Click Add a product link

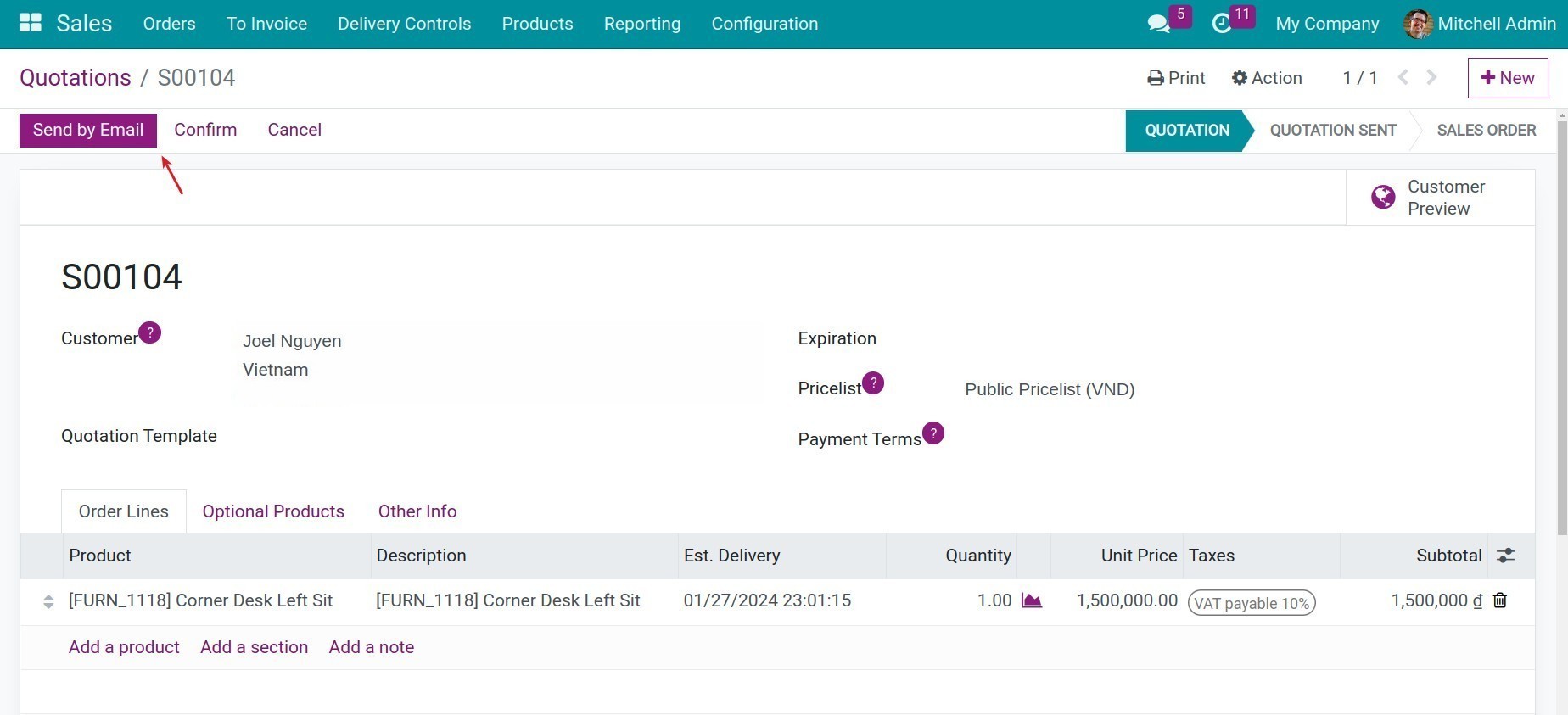pos(124,647)
